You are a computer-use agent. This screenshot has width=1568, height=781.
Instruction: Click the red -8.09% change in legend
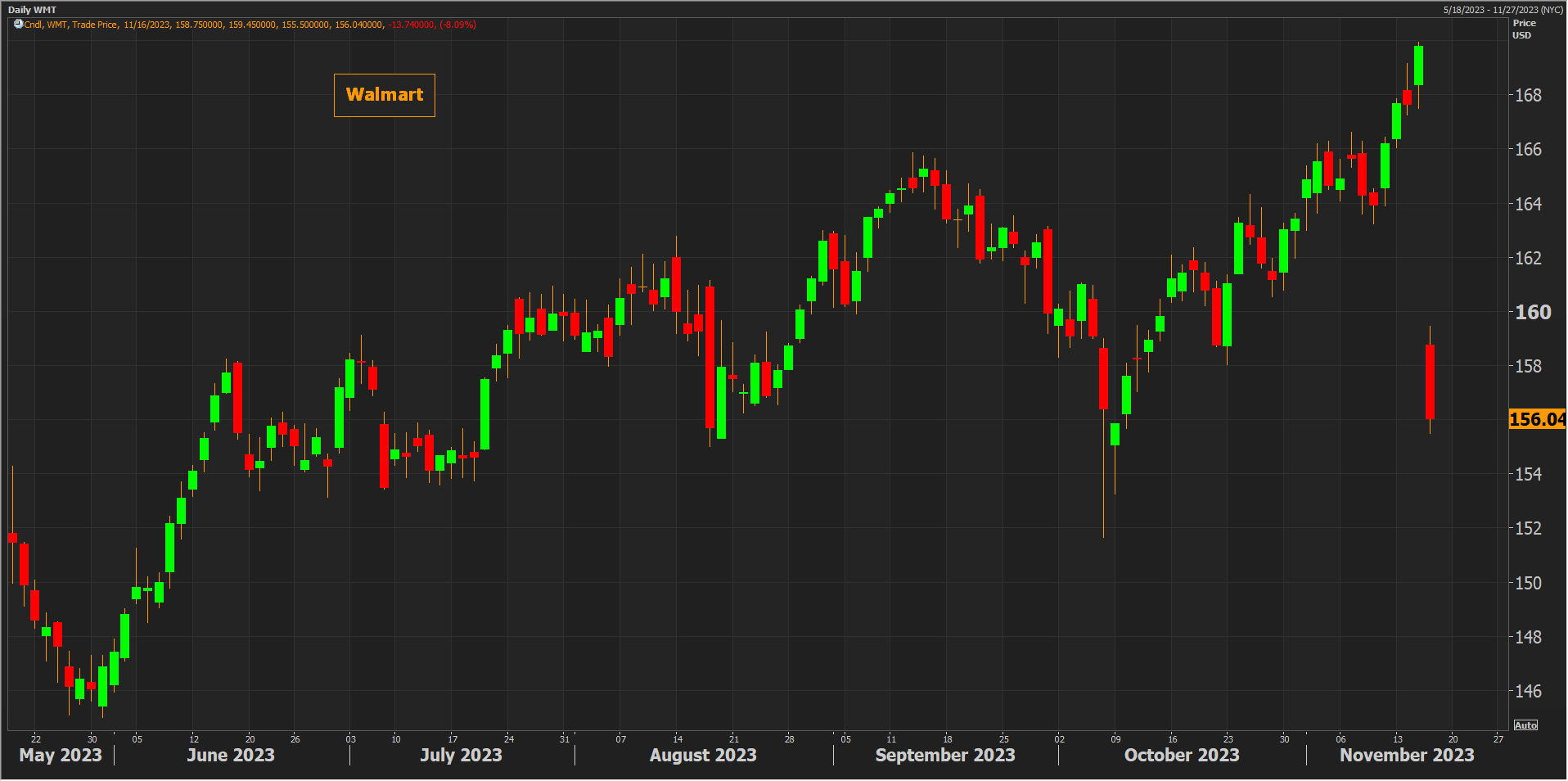pos(457,25)
